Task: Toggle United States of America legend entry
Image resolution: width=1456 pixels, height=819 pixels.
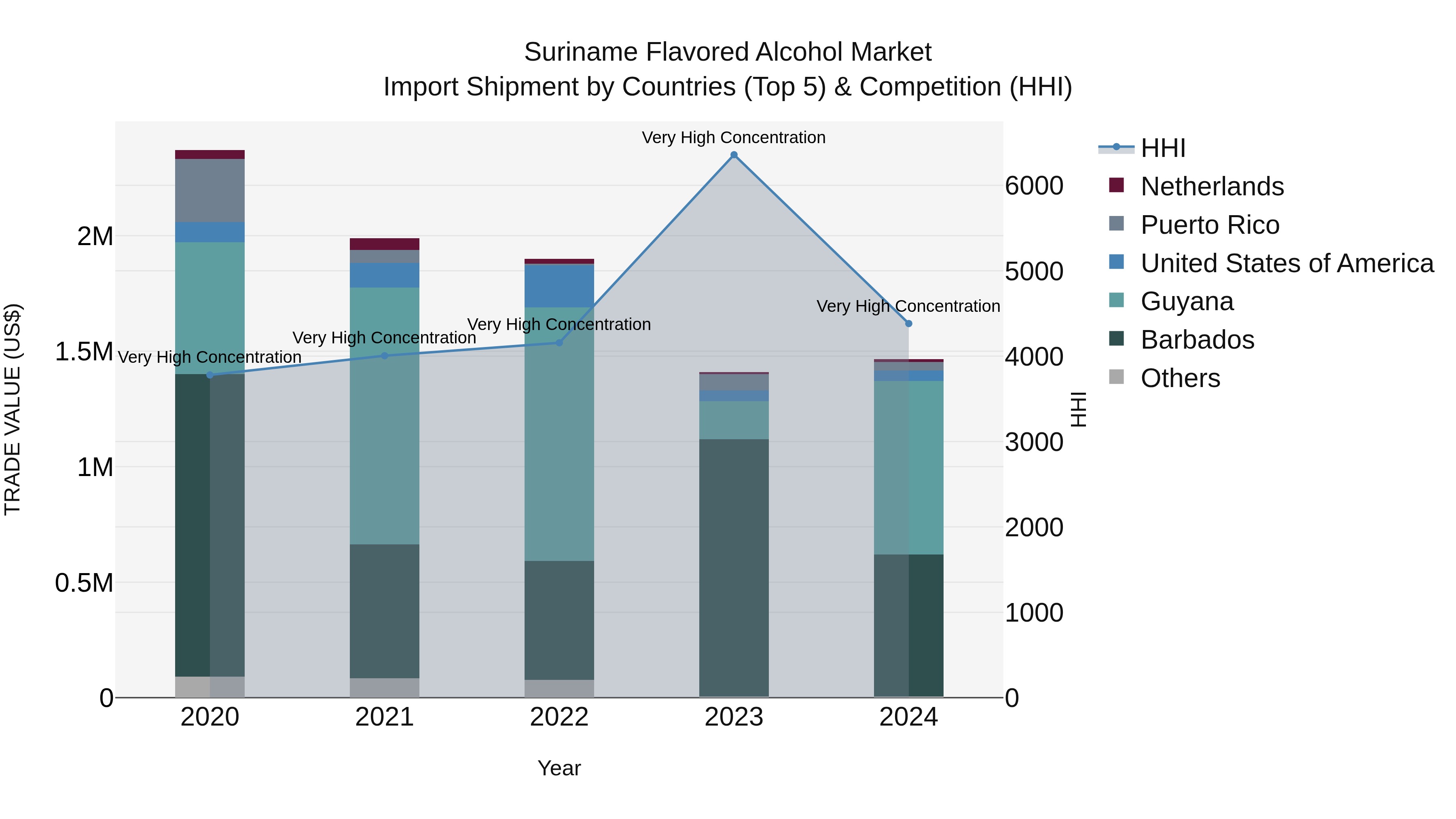Action: (x=1271, y=263)
